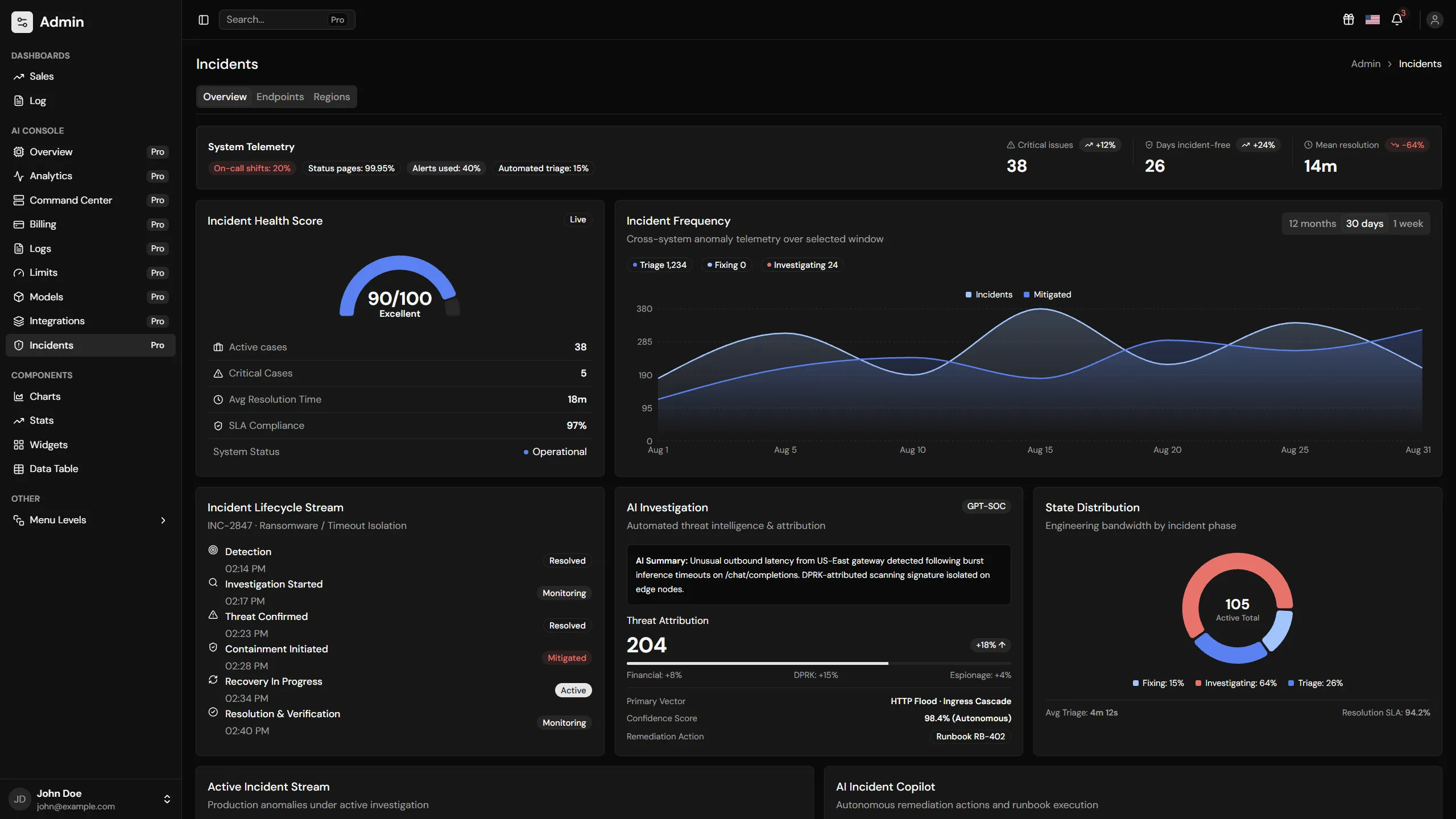This screenshot has width=1456, height=819.
Task: Open Limits in the sidebar
Action: tap(90, 272)
